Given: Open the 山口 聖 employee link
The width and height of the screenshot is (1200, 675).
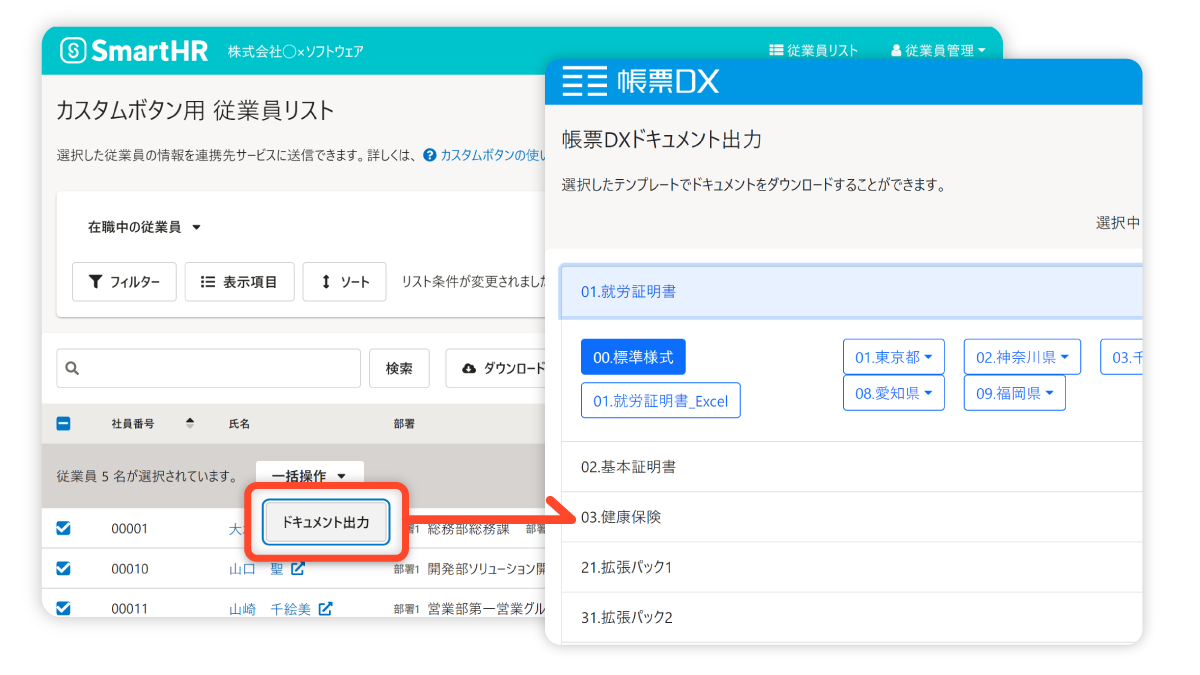Looking at the screenshot, I should [x=256, y=569].
